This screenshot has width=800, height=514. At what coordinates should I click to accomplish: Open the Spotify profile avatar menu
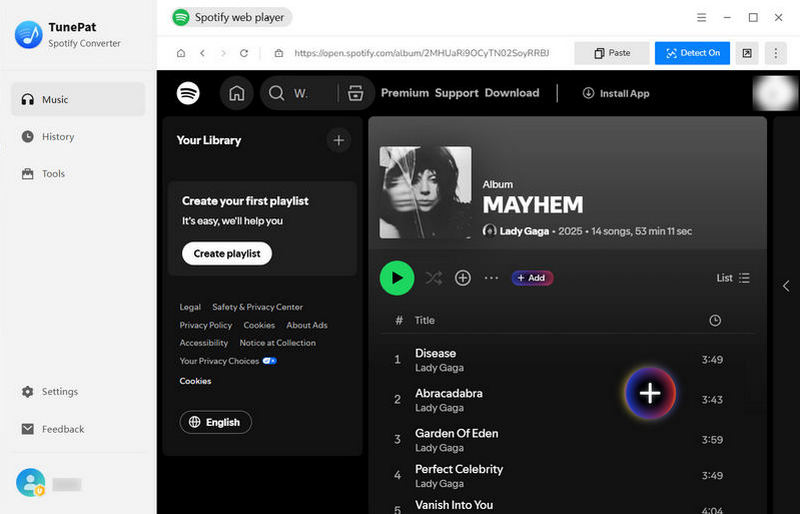tap(775, 93)
